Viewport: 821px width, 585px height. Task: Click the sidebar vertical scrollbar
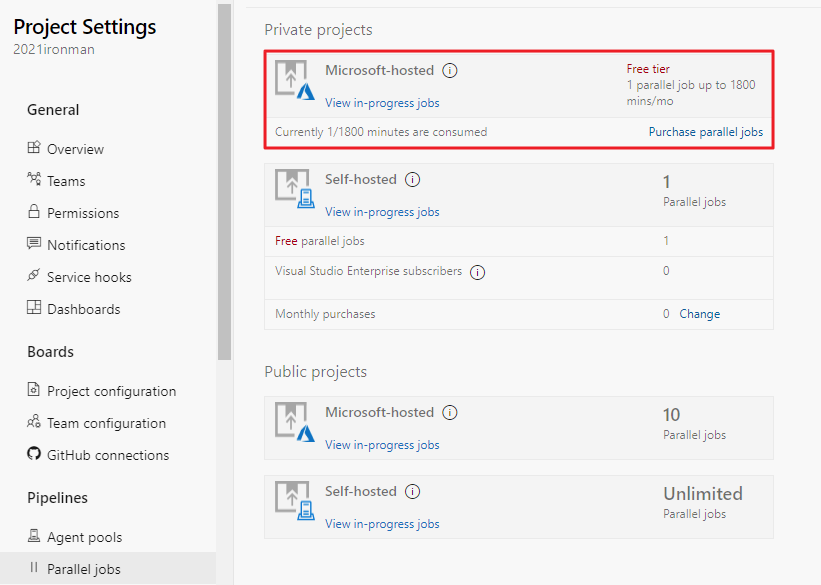[x=224, y=180]
